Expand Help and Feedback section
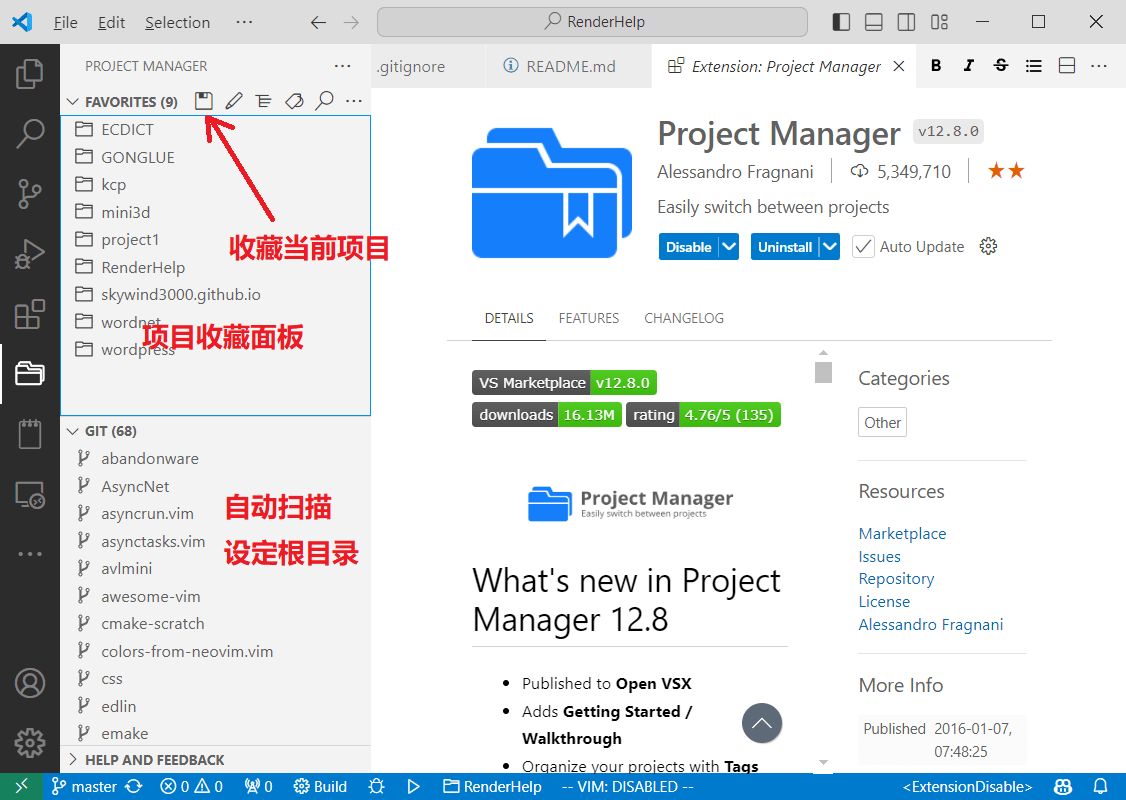1126x800 pixels. point(73,759)
